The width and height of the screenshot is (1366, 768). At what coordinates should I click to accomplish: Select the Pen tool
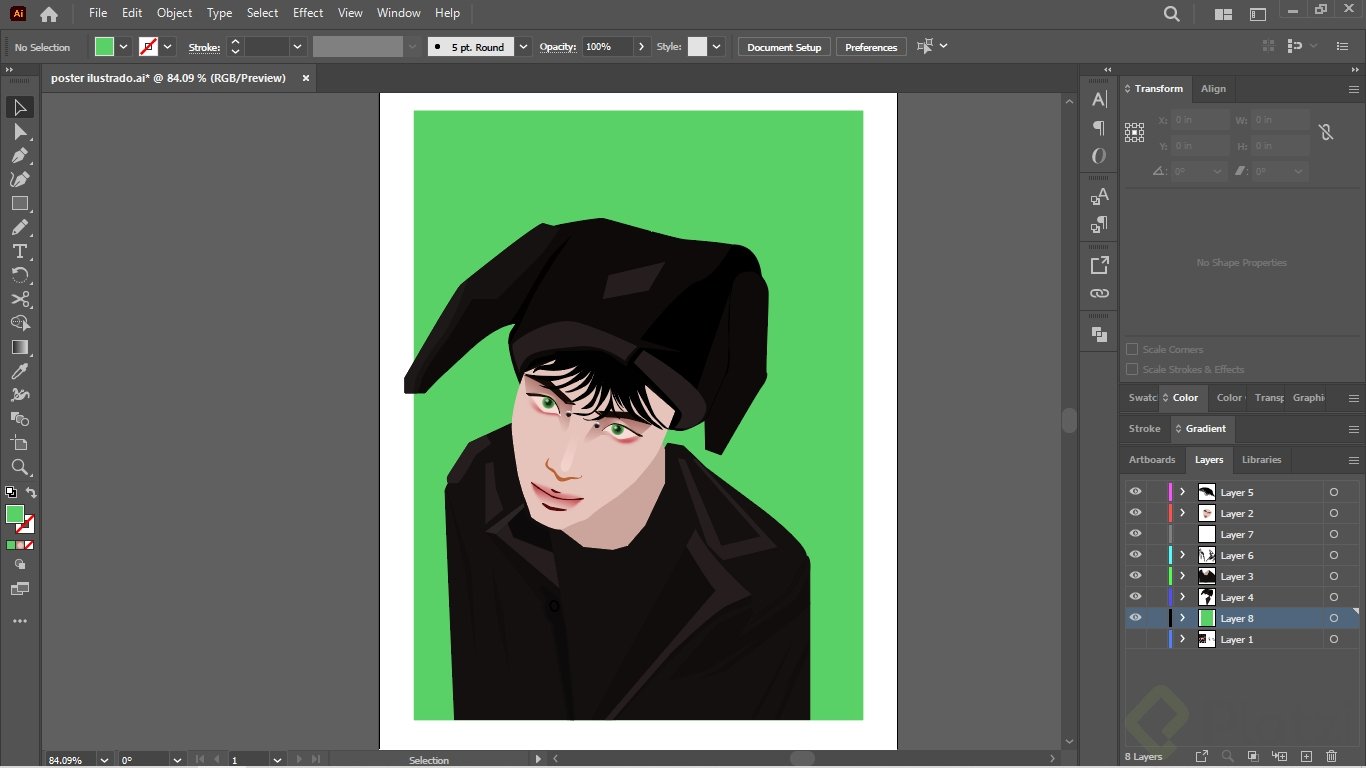pos(19,155)
